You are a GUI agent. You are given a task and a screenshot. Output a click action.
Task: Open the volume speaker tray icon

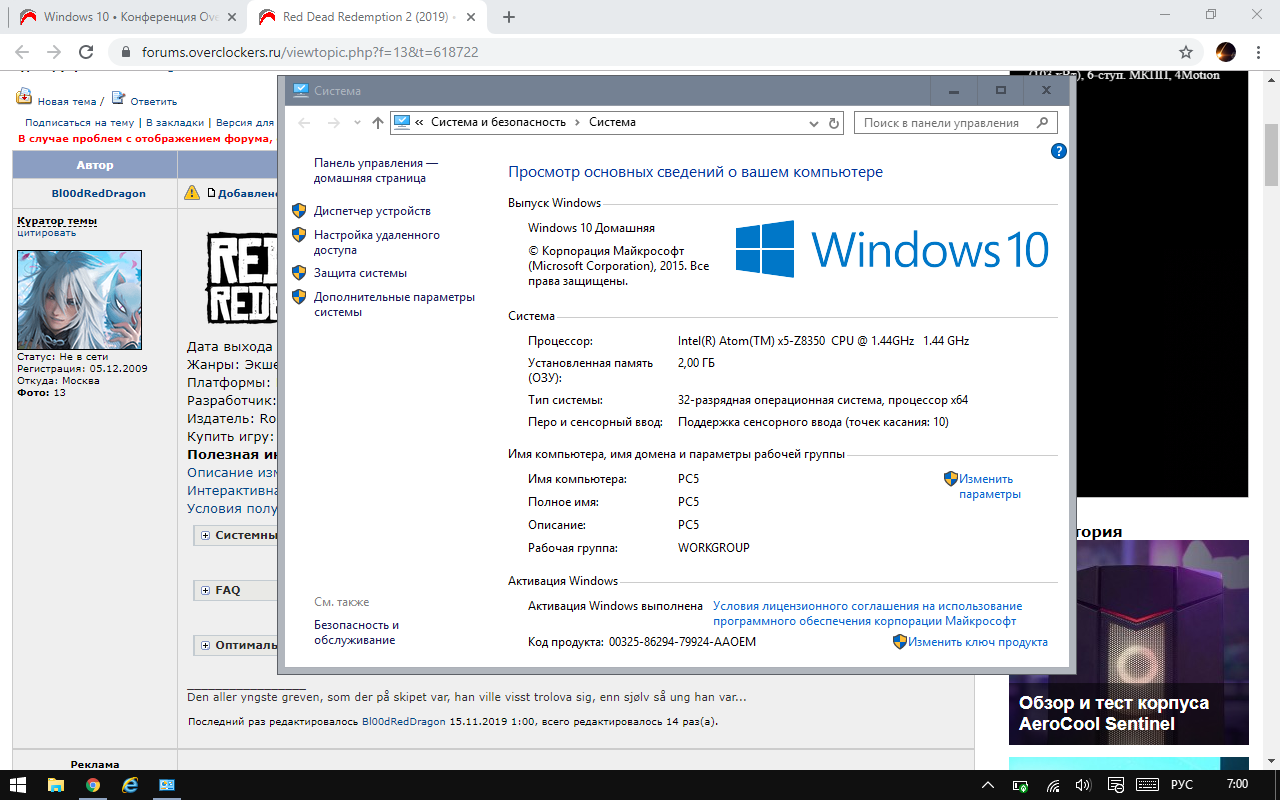[1082, 785]
